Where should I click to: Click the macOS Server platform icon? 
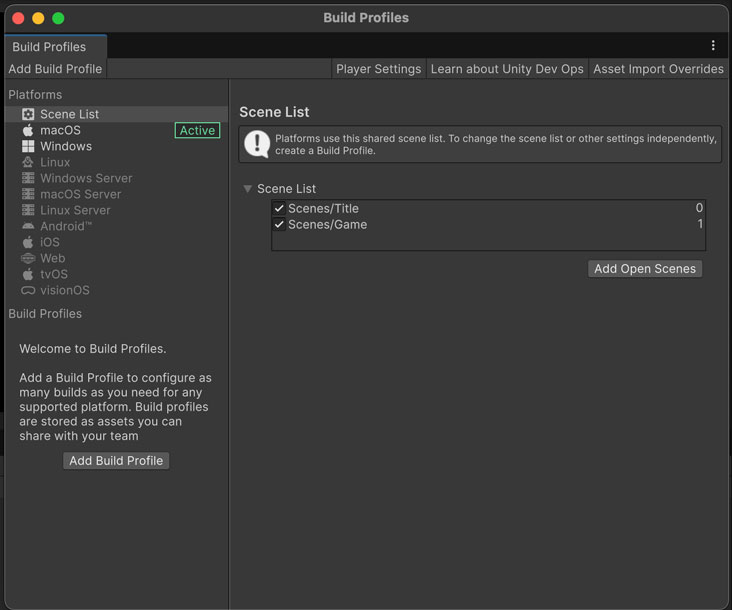pyautogui.click(x=28, y=194)
